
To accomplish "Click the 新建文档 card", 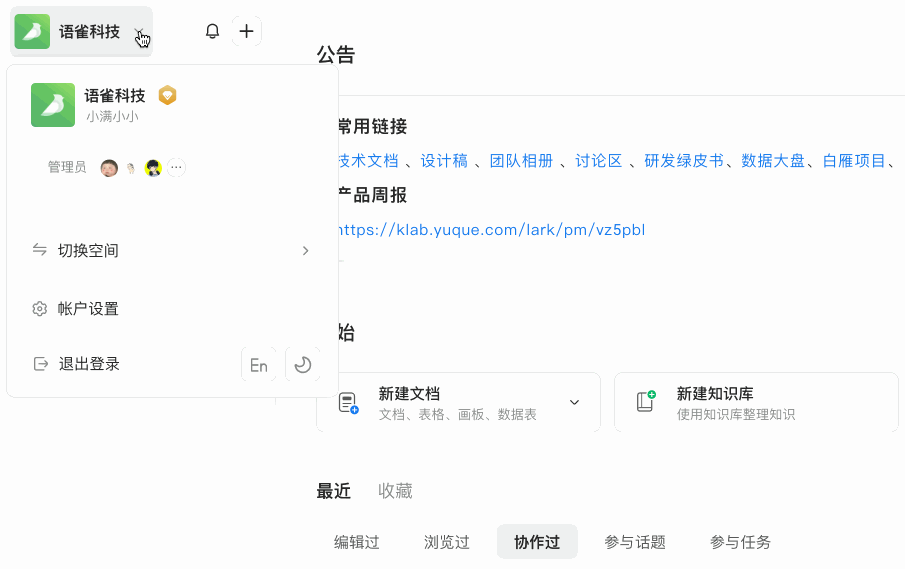I will [458, 402].
